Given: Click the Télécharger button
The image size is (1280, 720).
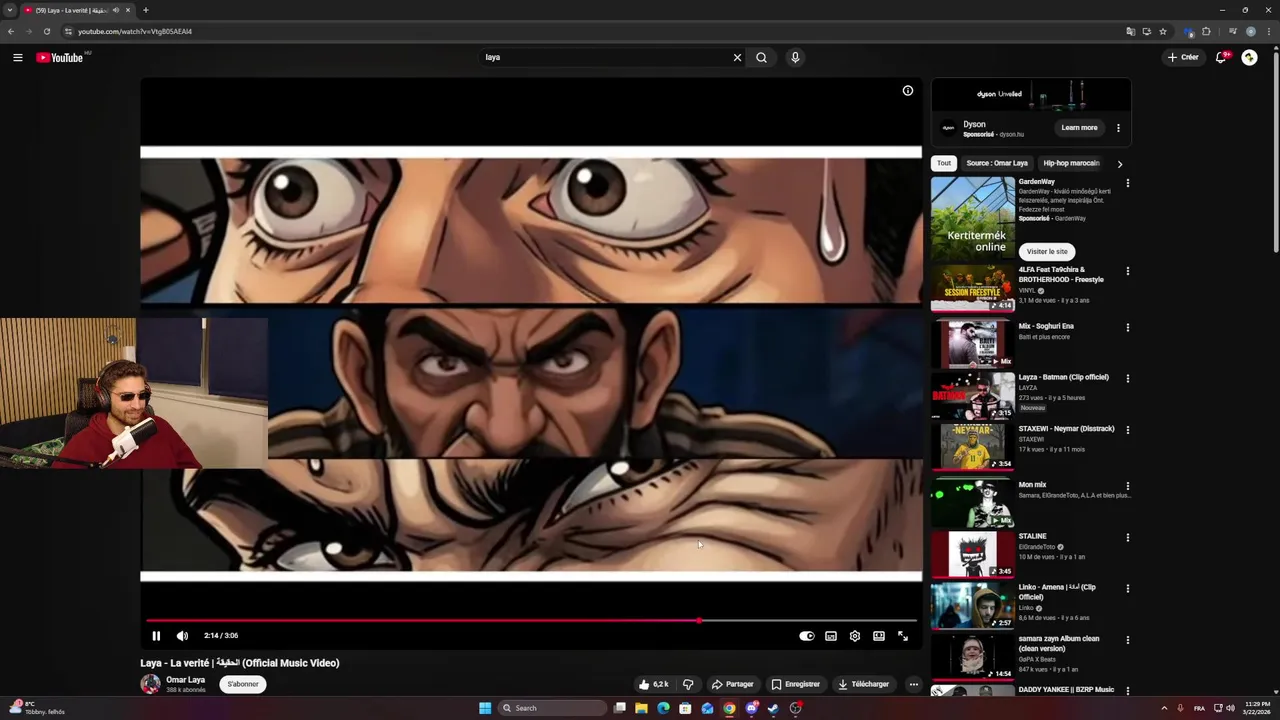Looking at the screenshot, I should coord(863,684).
